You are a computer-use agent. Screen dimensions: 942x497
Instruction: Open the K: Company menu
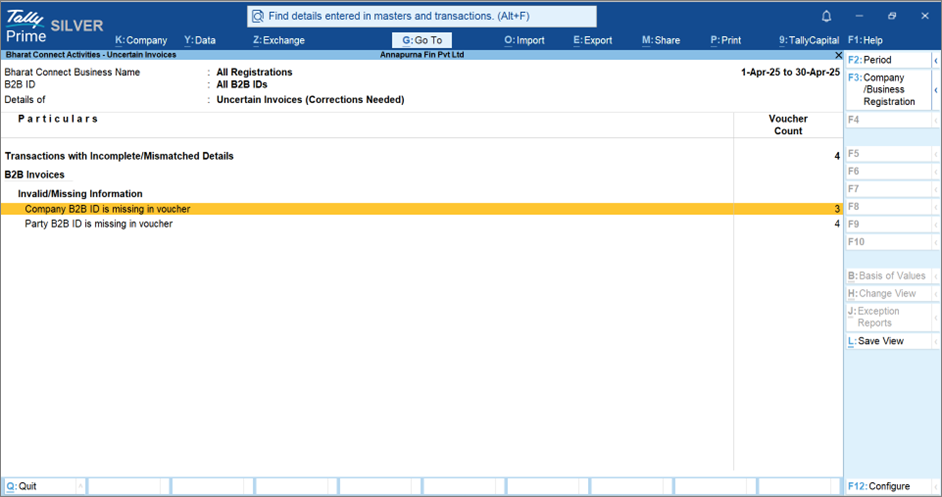point(141,40)
